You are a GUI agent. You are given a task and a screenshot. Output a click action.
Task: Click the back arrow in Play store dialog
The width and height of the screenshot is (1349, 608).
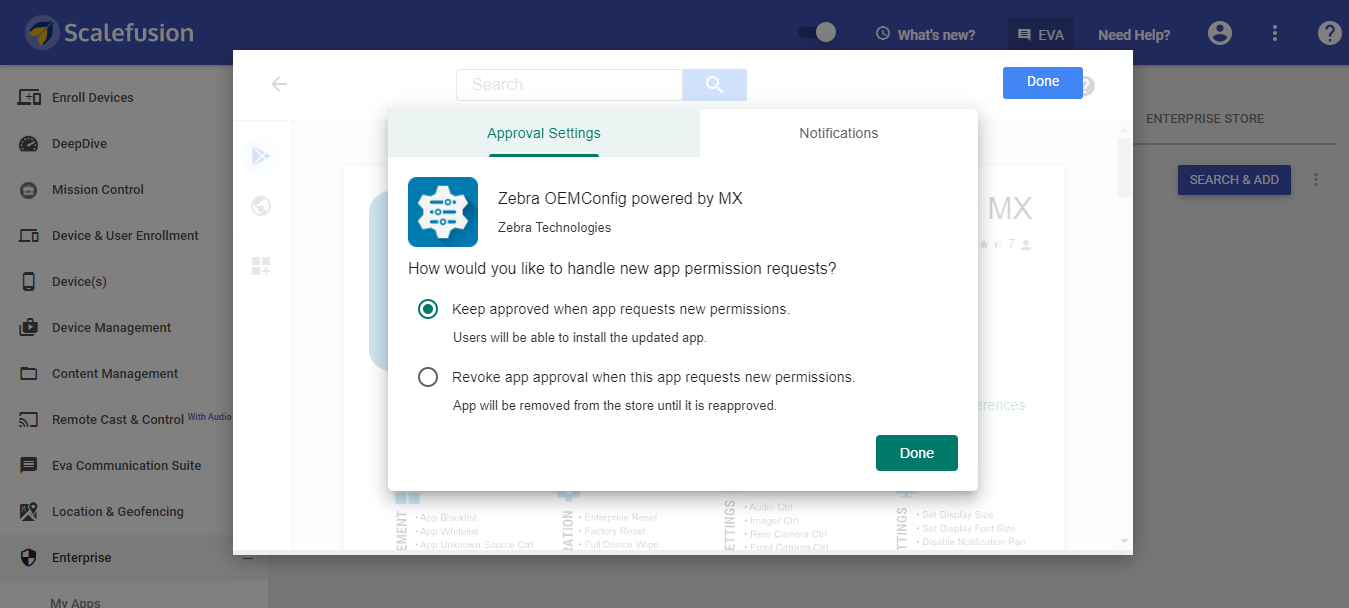click(x=279, y=84)
